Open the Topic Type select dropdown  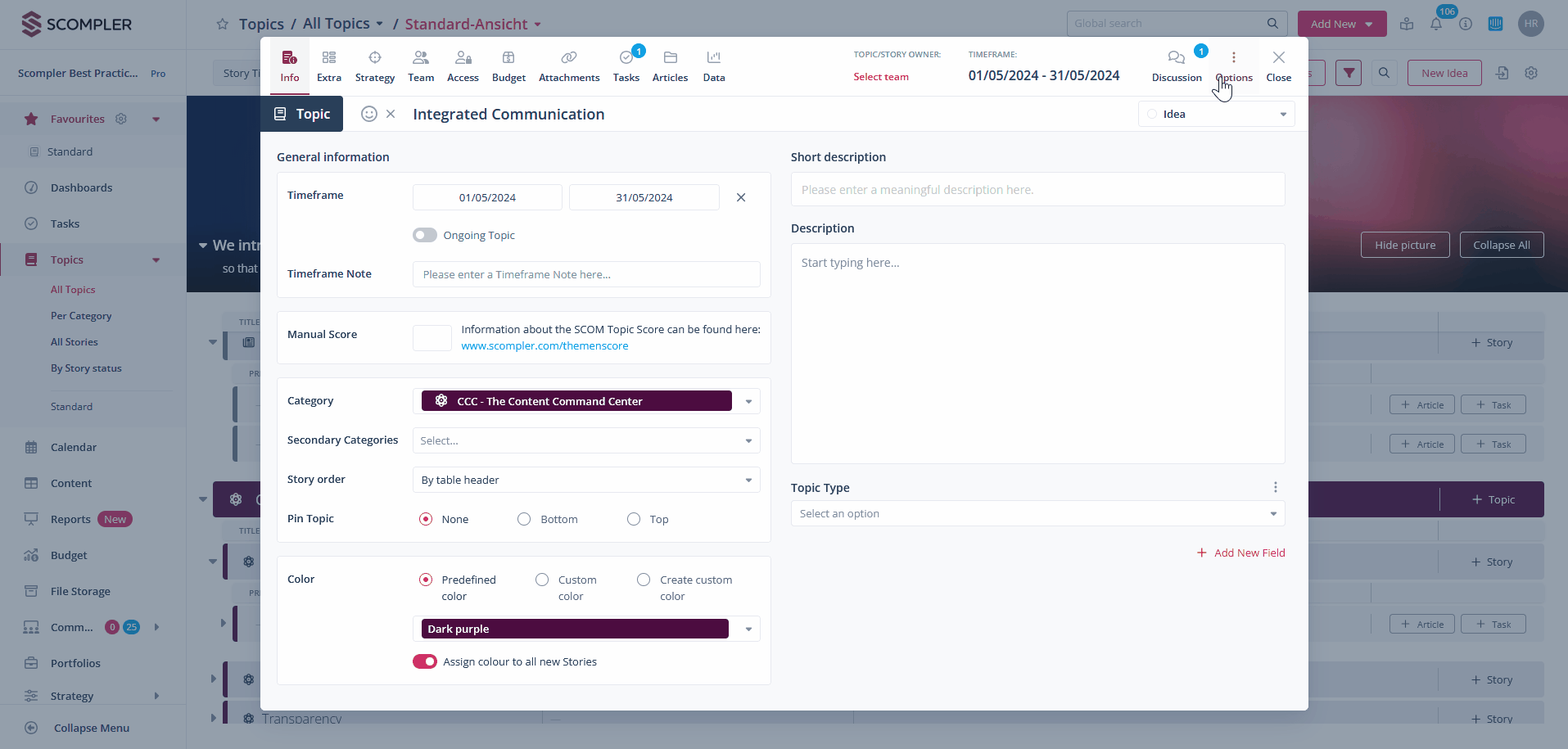1037,514
